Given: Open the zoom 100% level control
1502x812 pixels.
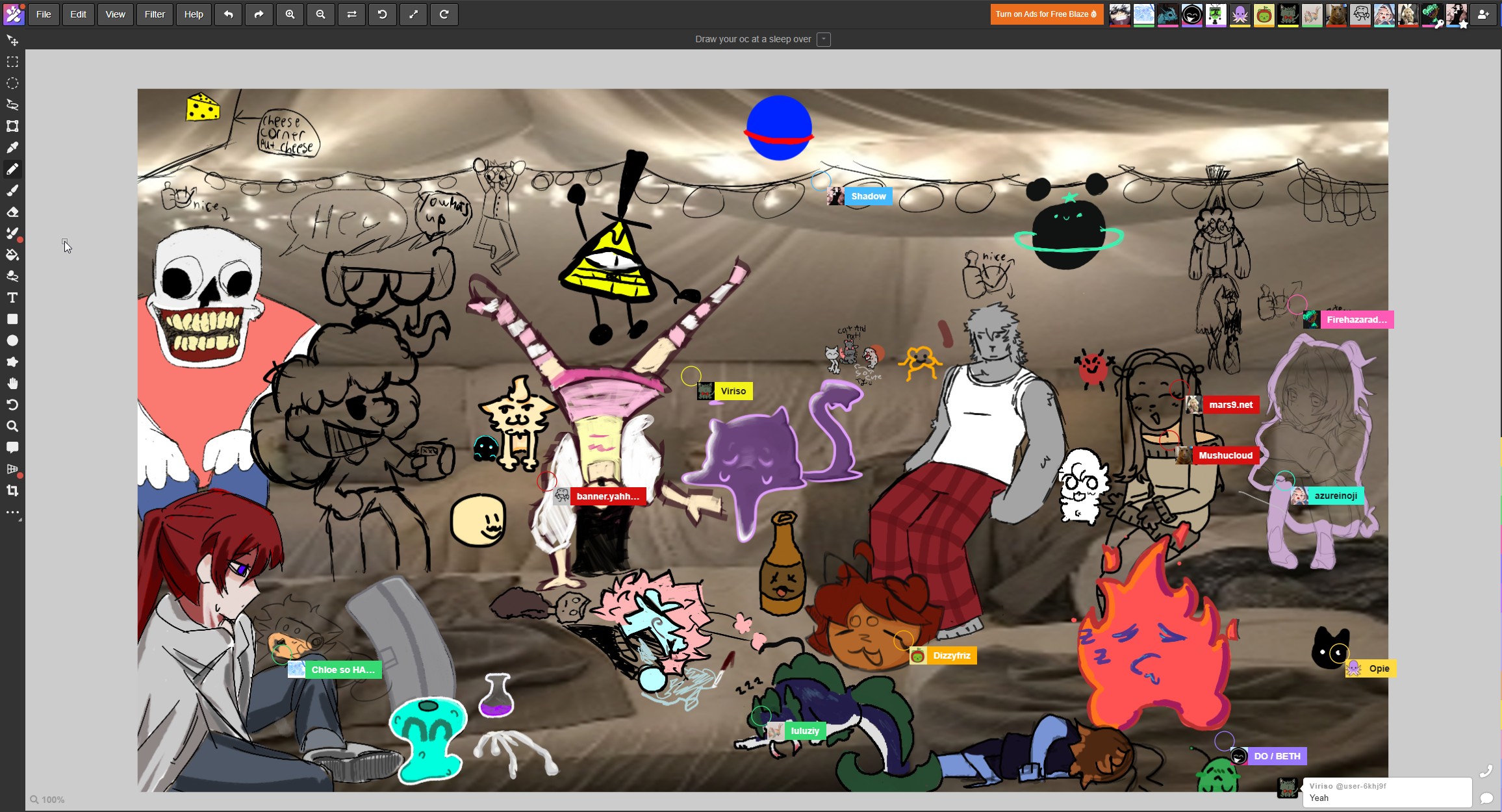Looking at the screenshot, I should (47, 800).
